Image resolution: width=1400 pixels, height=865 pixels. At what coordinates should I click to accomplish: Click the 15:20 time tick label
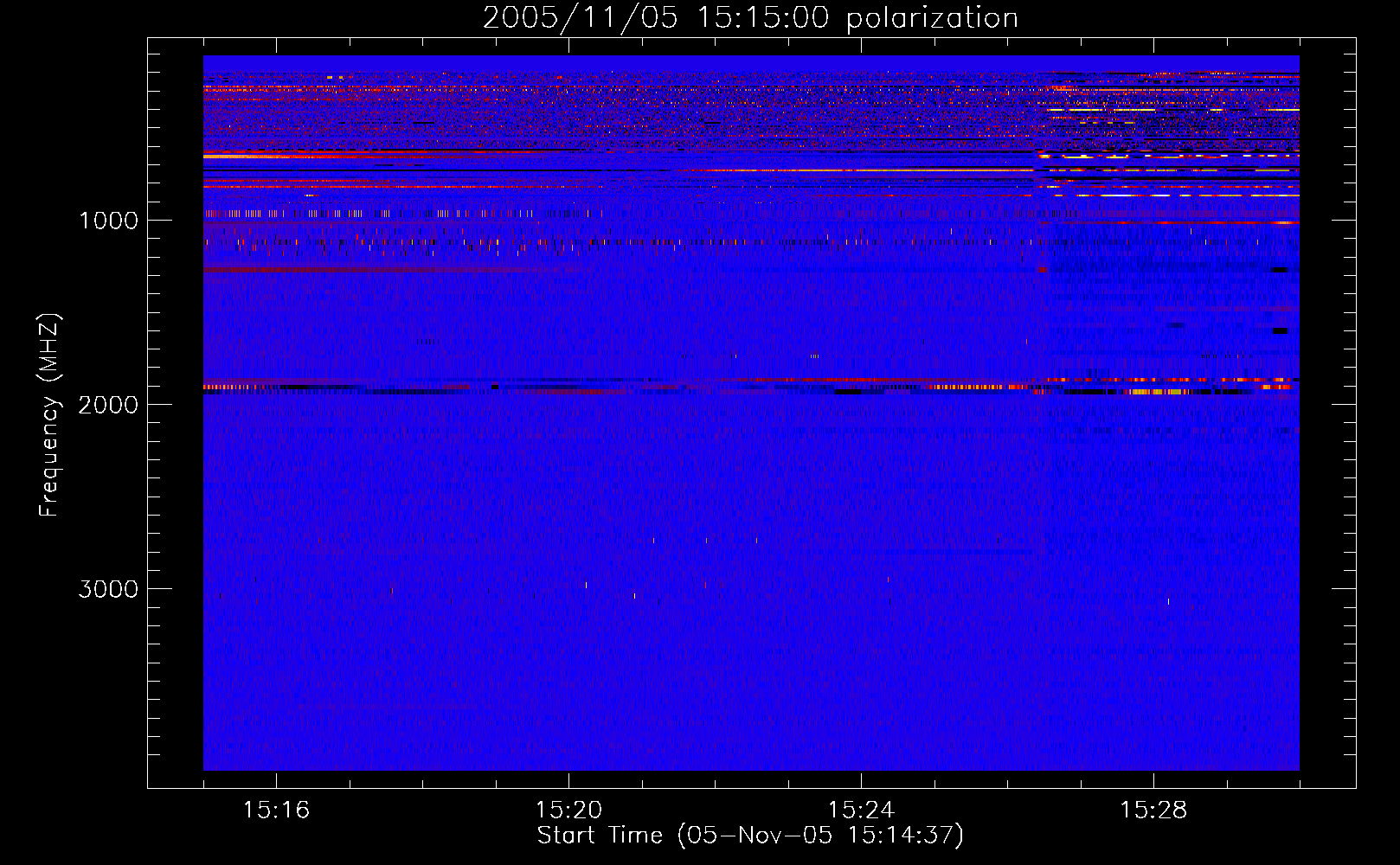coord(568,811)
